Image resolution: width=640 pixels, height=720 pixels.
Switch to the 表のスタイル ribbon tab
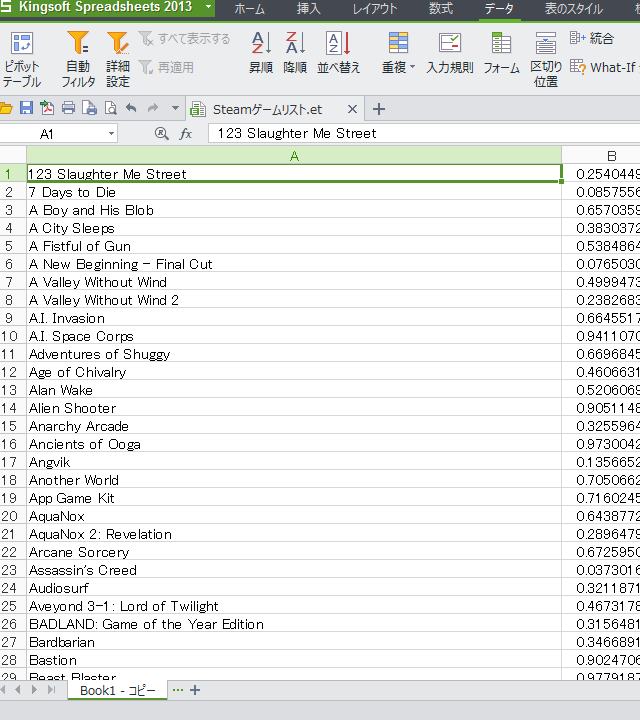(574, 9)
